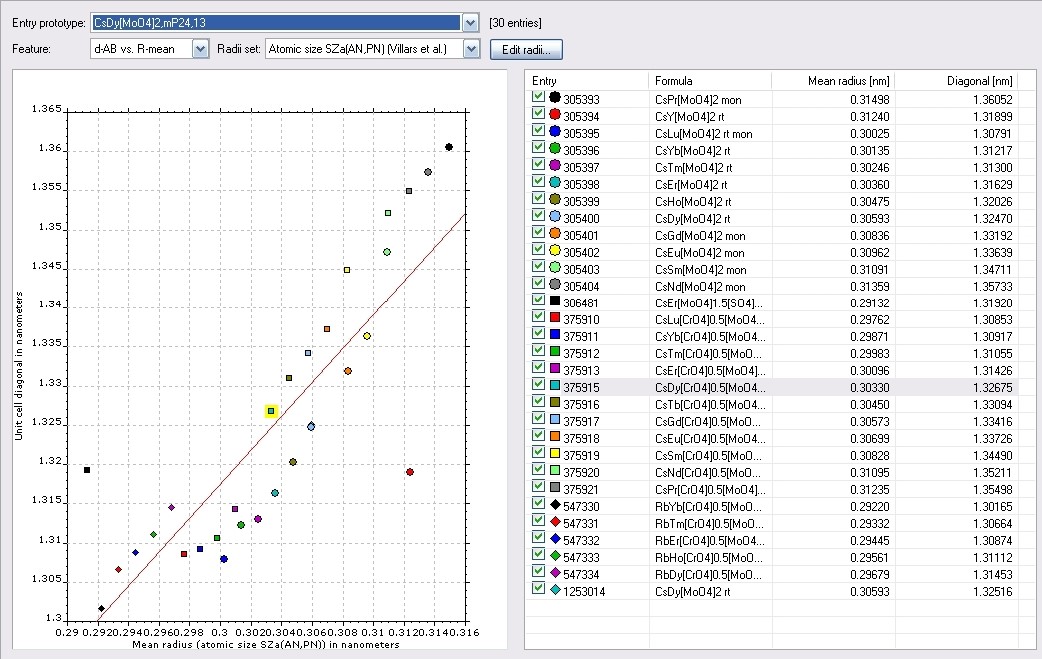Viewport: 1042px width, 659px height.
Task: Click the orange circle data point in plot
Action: pyautogui.click(x=348, y=371)
